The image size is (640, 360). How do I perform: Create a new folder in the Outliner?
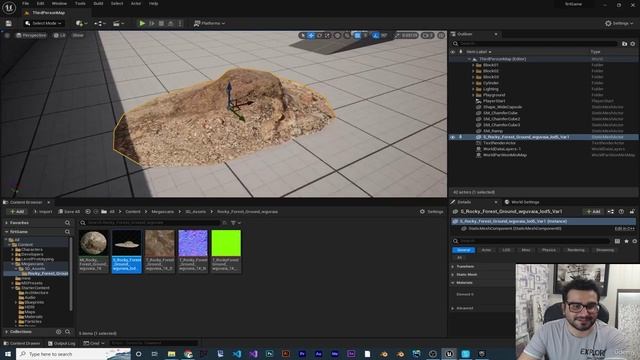624,43
